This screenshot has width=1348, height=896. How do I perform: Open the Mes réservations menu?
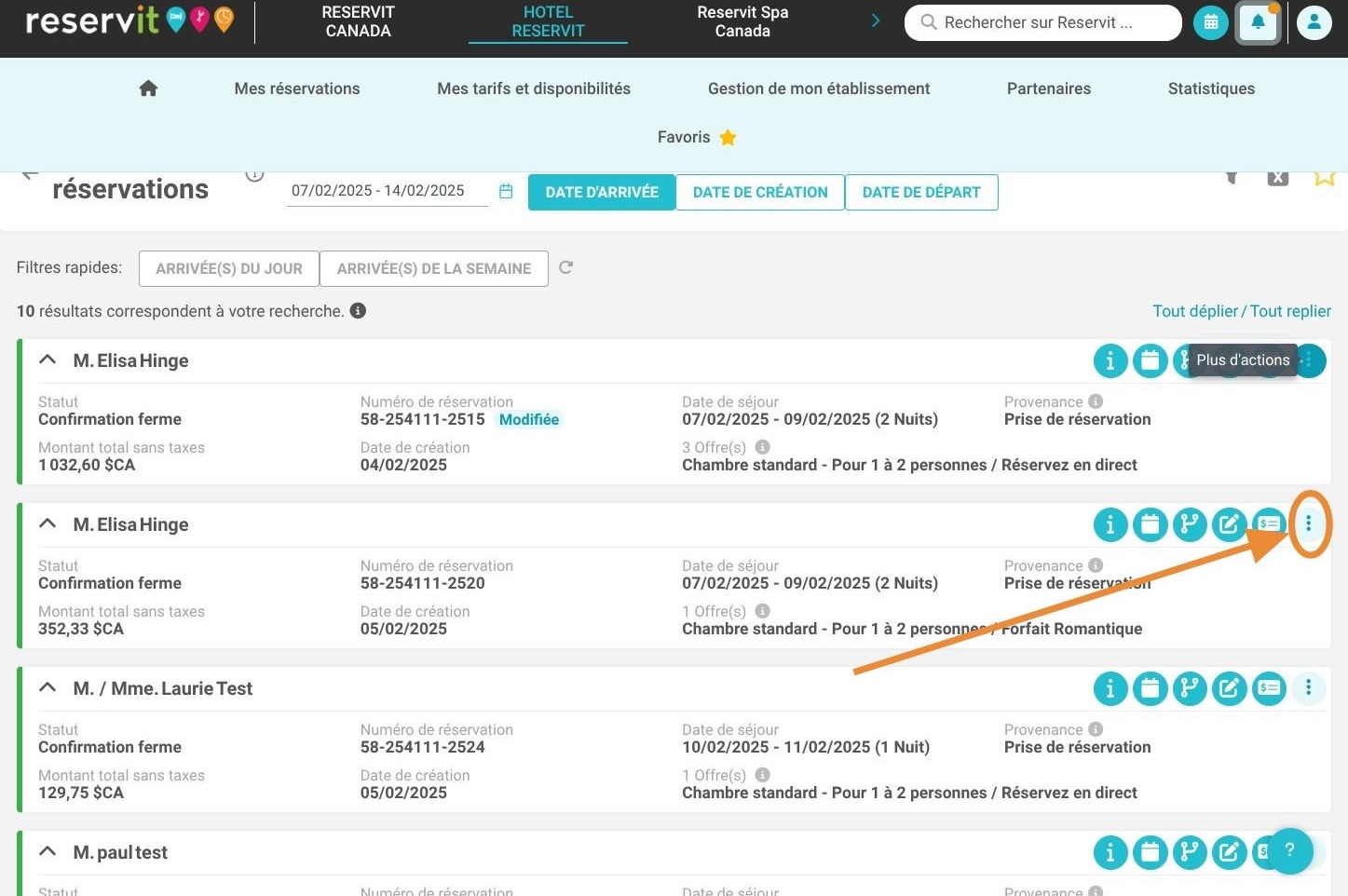point(297,88)
